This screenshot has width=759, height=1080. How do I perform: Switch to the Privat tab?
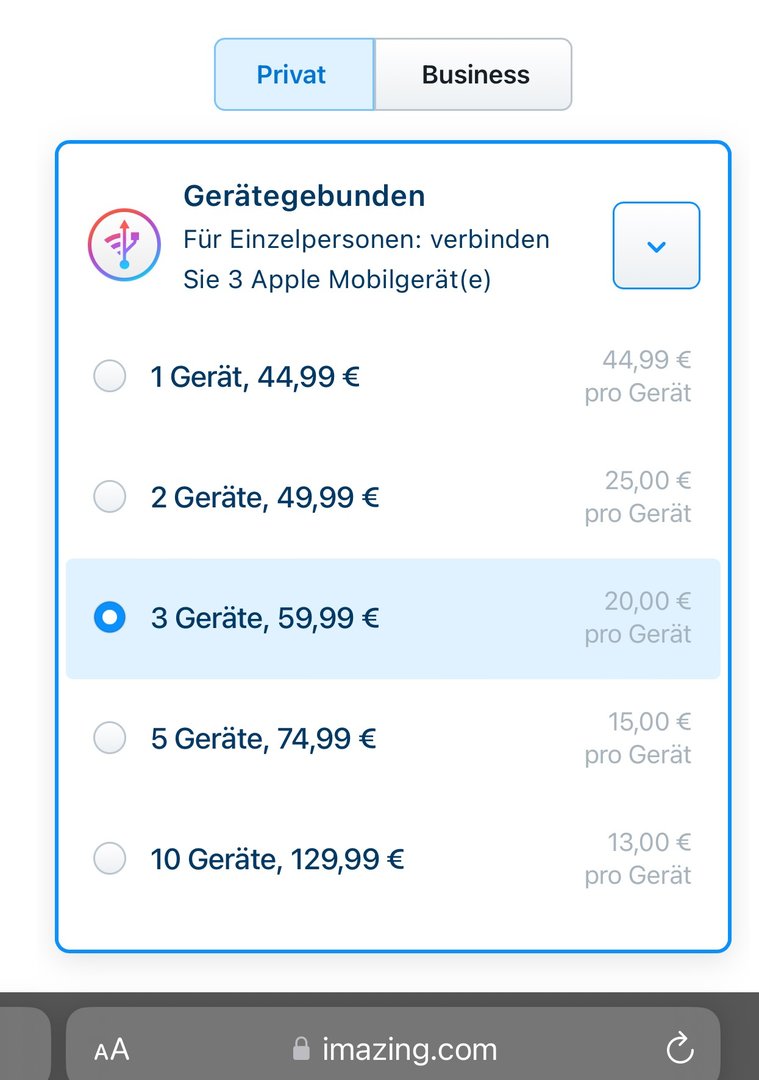pyautogui.click(x=294, y=74)
